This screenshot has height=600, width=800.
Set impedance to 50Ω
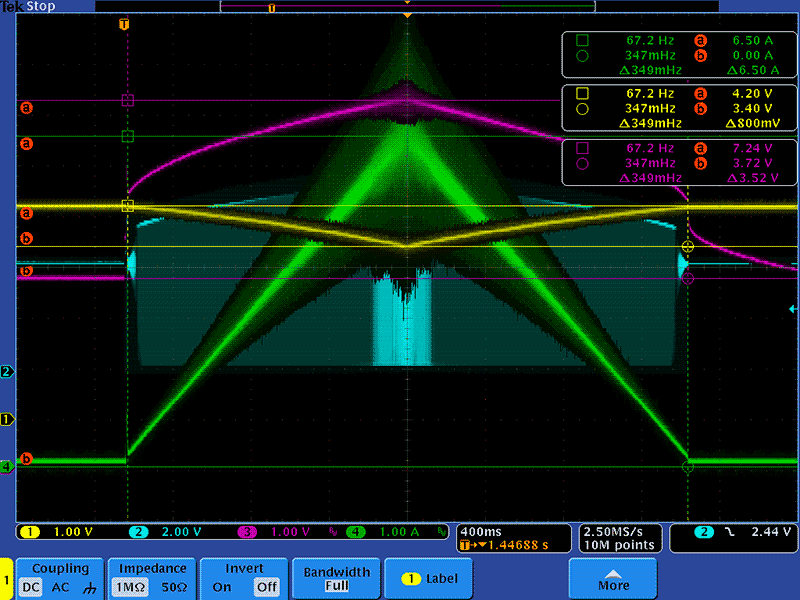(x=174, y=587)
